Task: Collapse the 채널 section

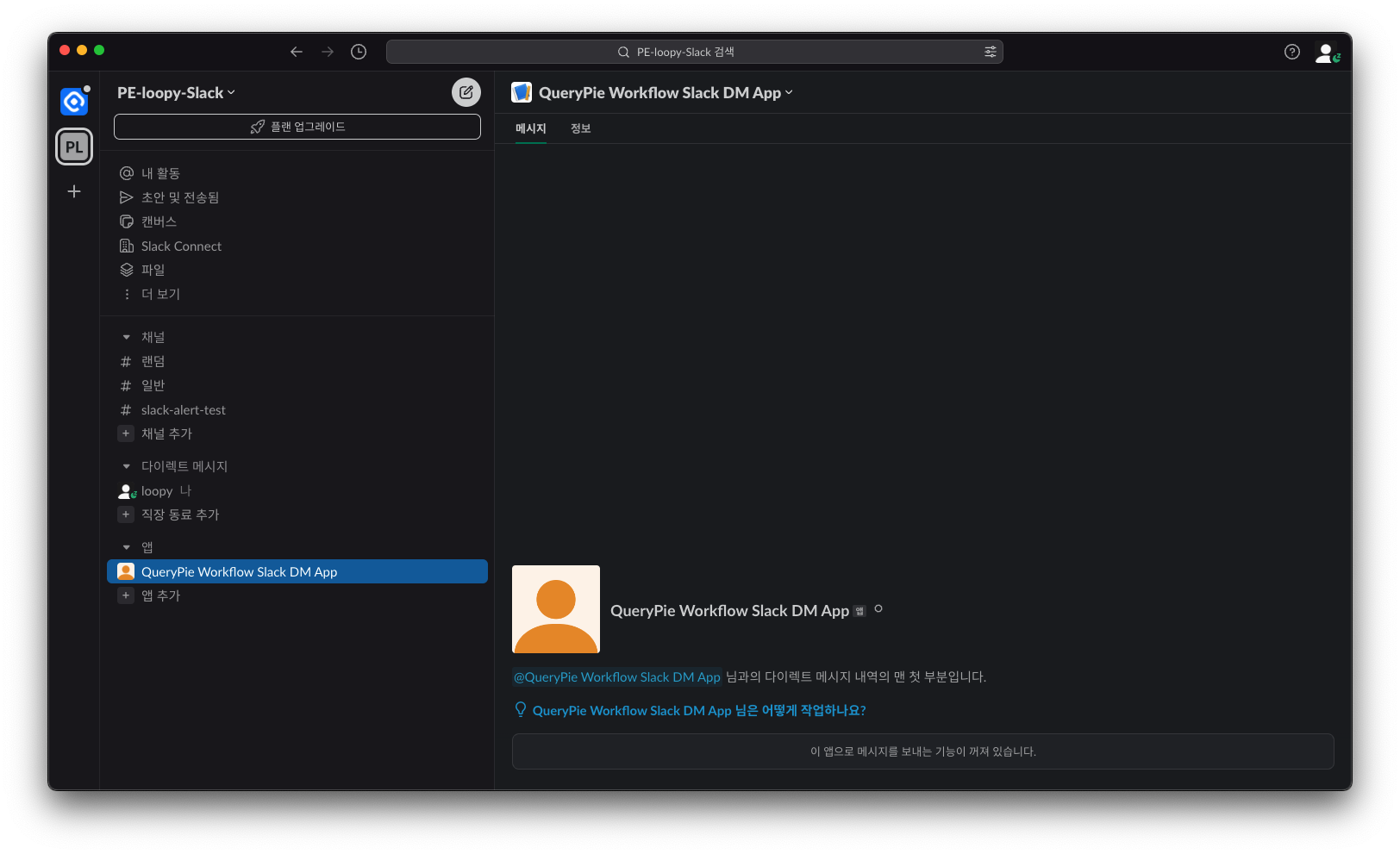Action: tap(127, 337)
